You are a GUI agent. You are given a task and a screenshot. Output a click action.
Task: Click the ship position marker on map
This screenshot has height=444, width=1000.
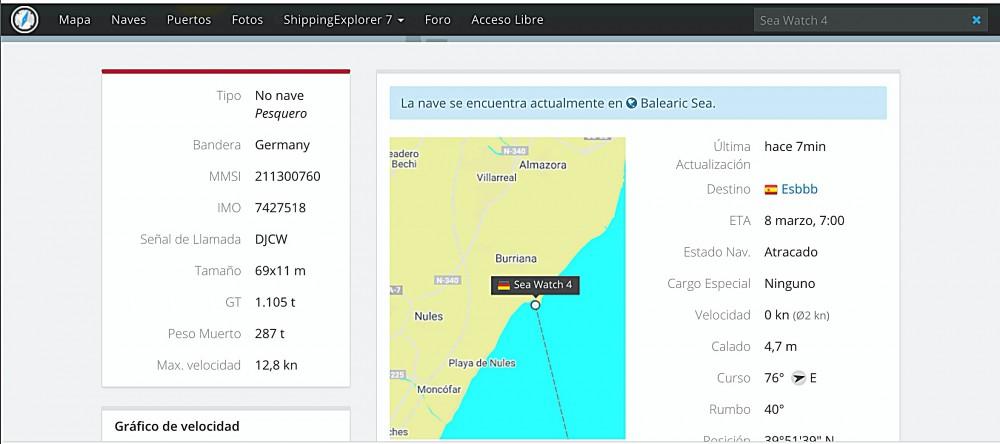pyautogui.click(x=536, y=304)
